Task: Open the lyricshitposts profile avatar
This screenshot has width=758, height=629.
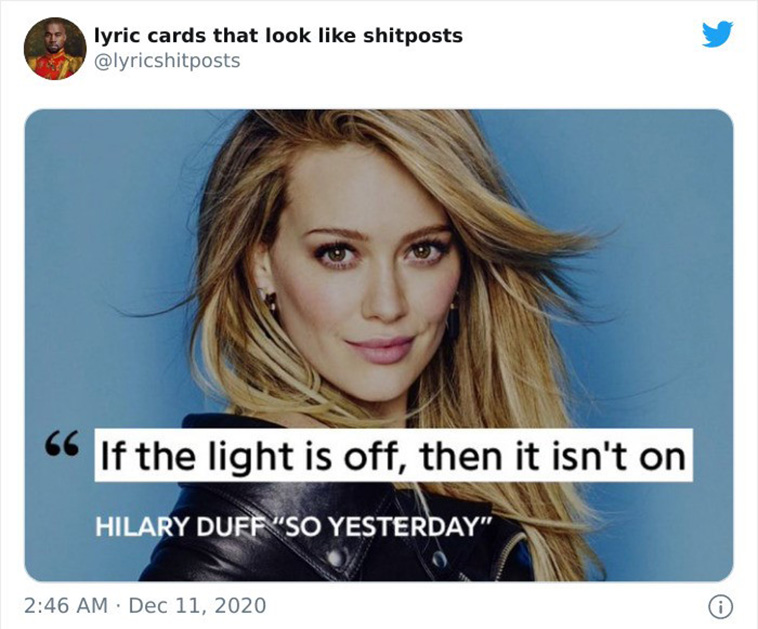Action: 55,48
